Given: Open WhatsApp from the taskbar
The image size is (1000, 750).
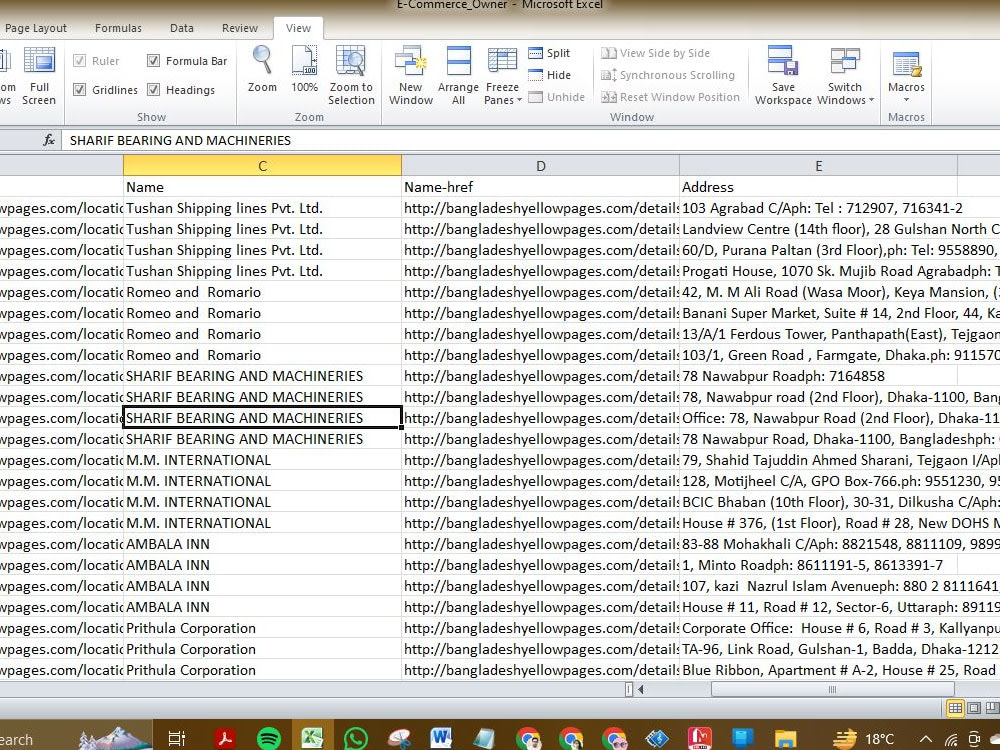Looking at the screenshot, I should click(355, 739).
